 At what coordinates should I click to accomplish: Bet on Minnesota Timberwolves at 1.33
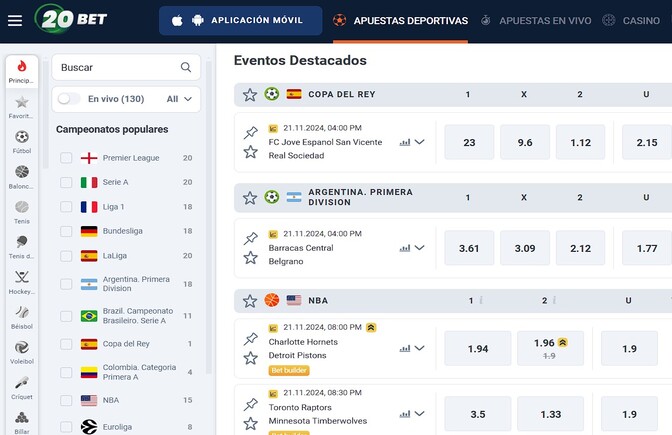click(x=550, y=414)
